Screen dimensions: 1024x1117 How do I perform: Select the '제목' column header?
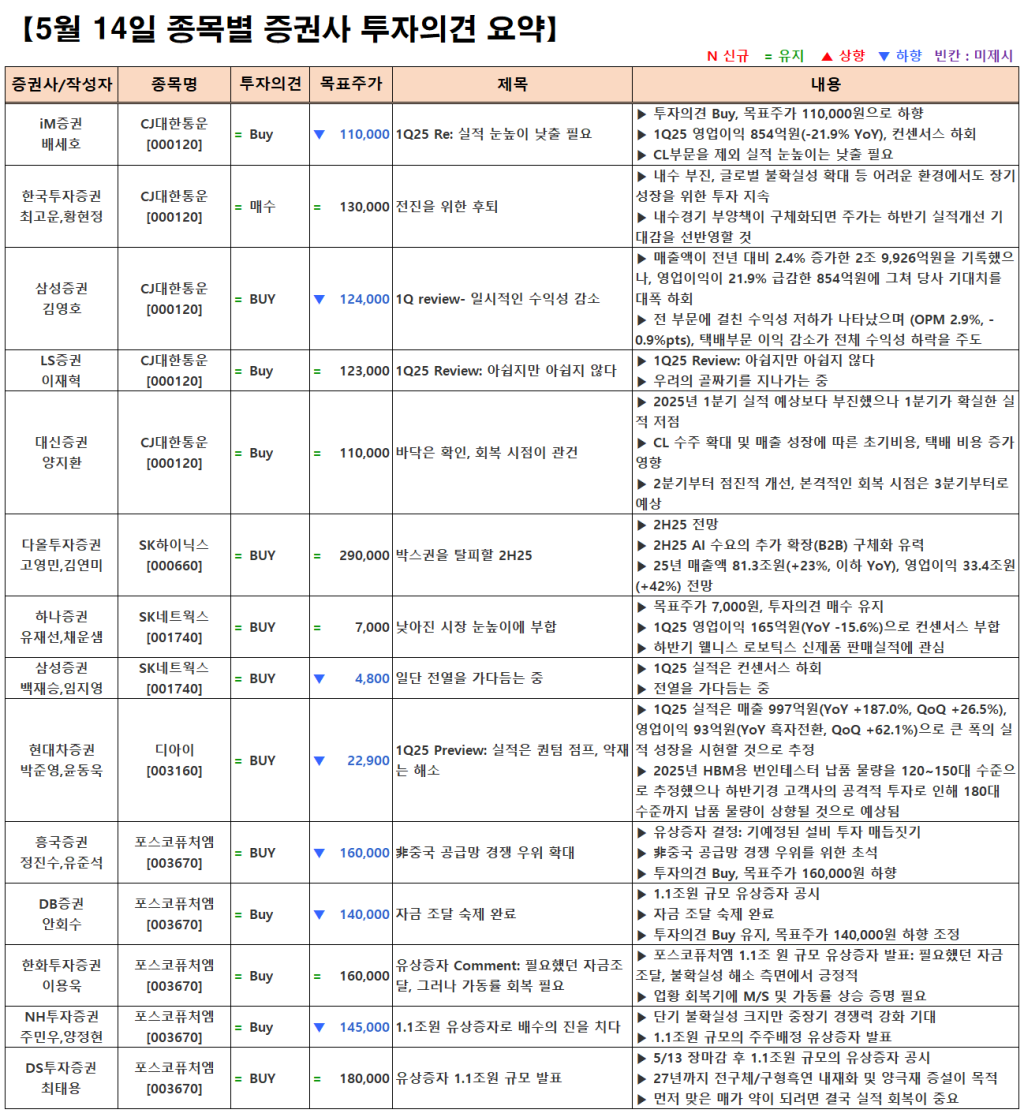512,85
